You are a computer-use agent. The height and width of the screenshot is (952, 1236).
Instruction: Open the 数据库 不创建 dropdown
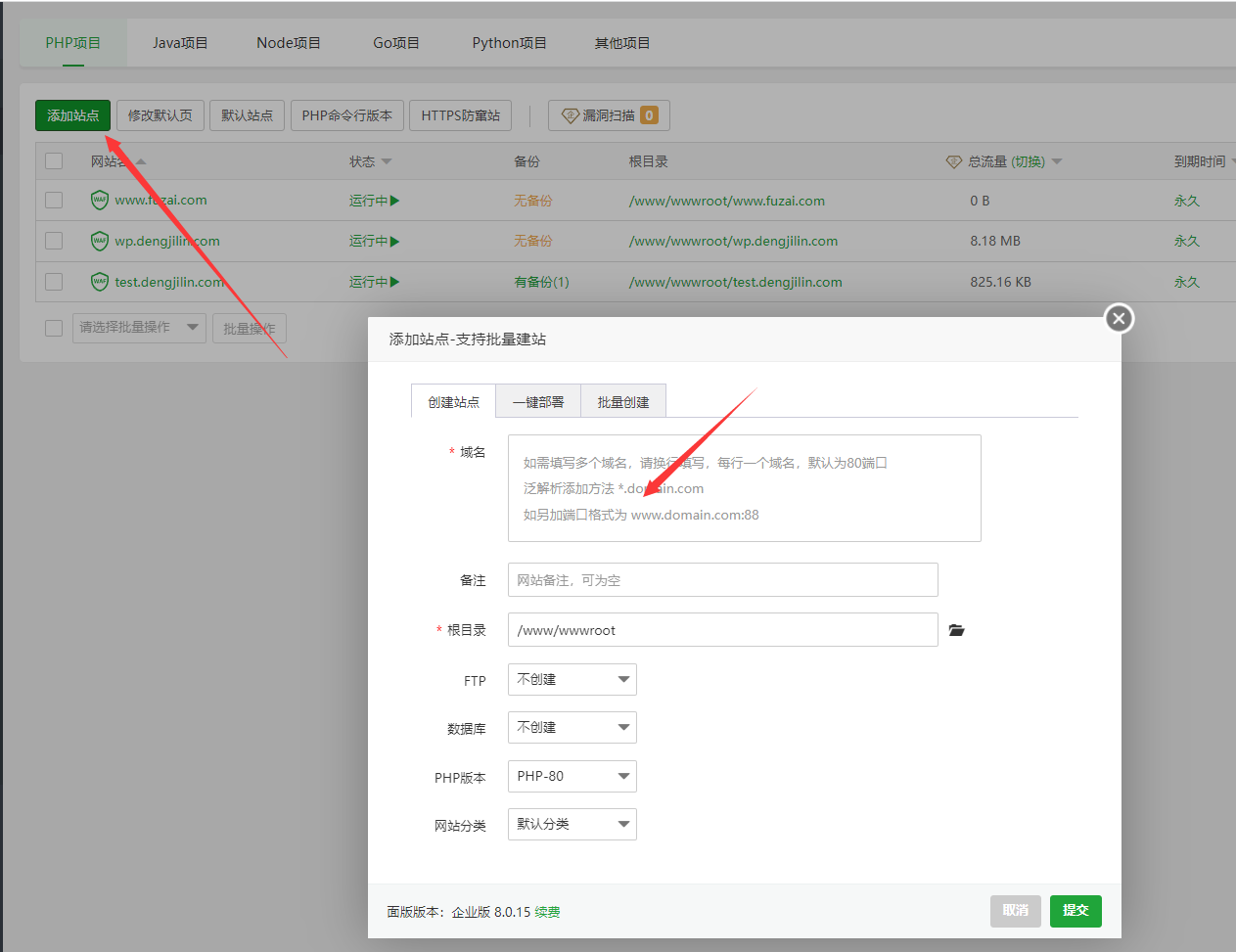572,727
